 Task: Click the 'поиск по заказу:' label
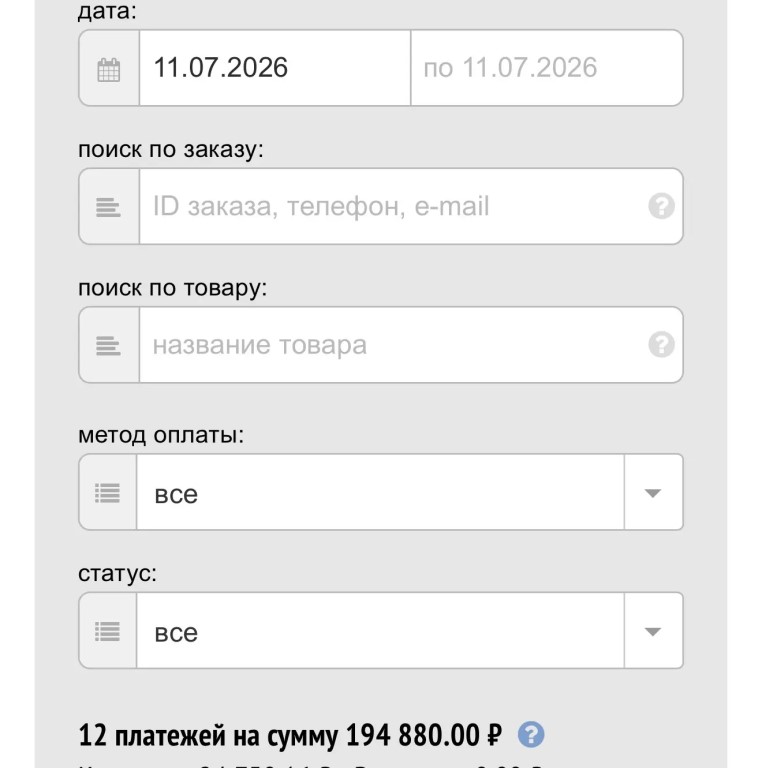point(170,149)
